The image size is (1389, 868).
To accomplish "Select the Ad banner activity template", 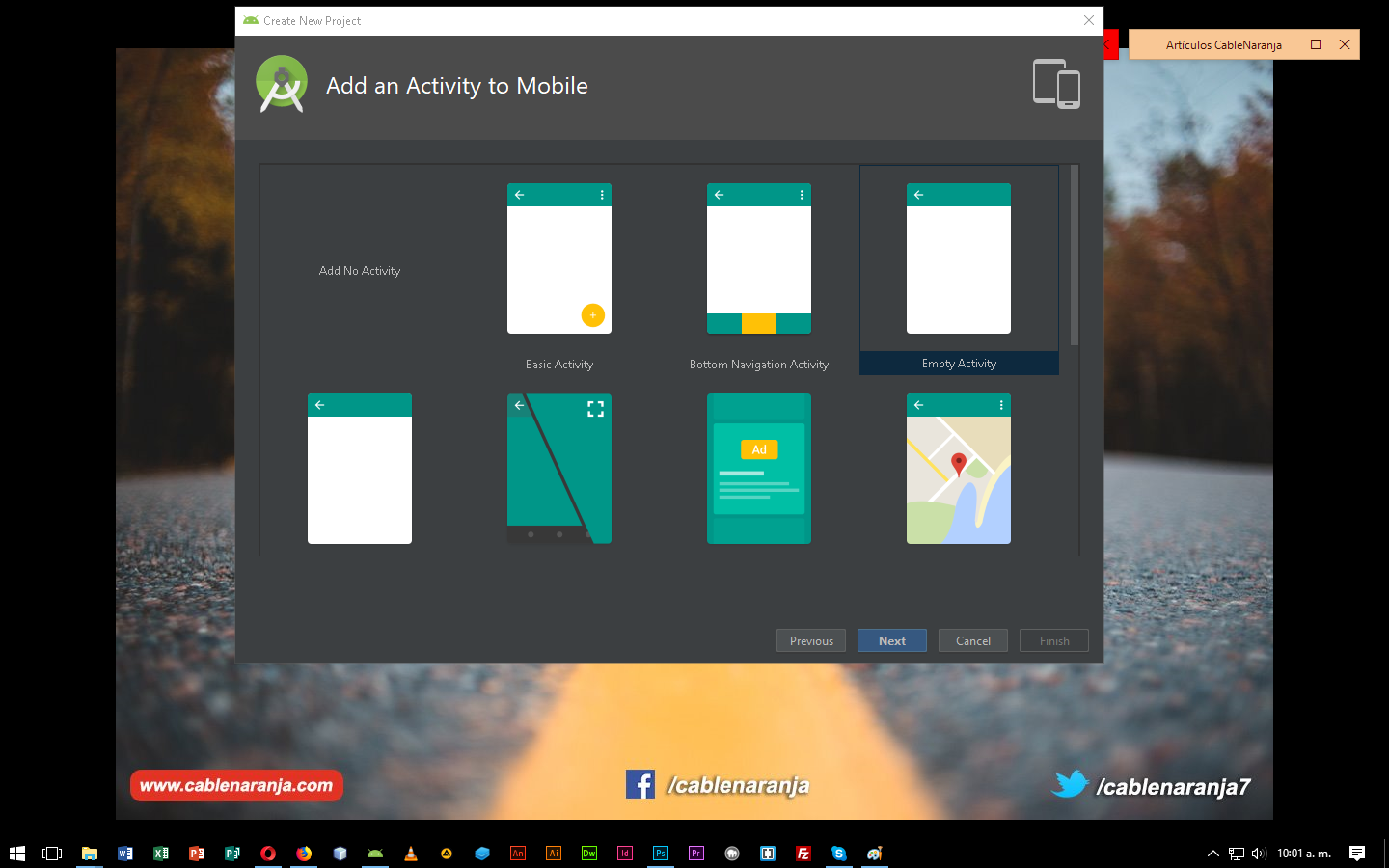I will click(759, 469).
